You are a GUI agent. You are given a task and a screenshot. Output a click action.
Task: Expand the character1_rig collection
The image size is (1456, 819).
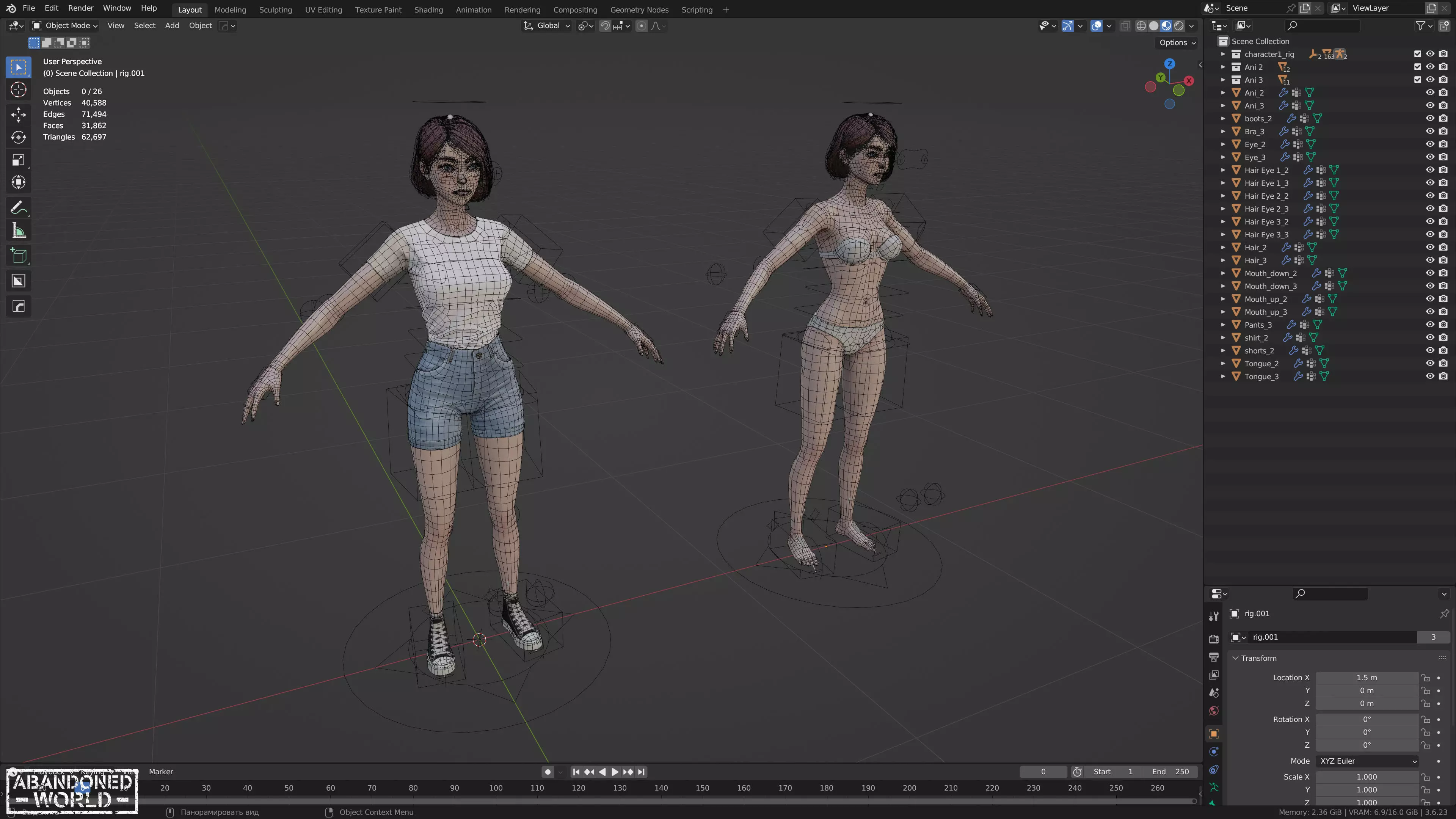(1223, 54)
